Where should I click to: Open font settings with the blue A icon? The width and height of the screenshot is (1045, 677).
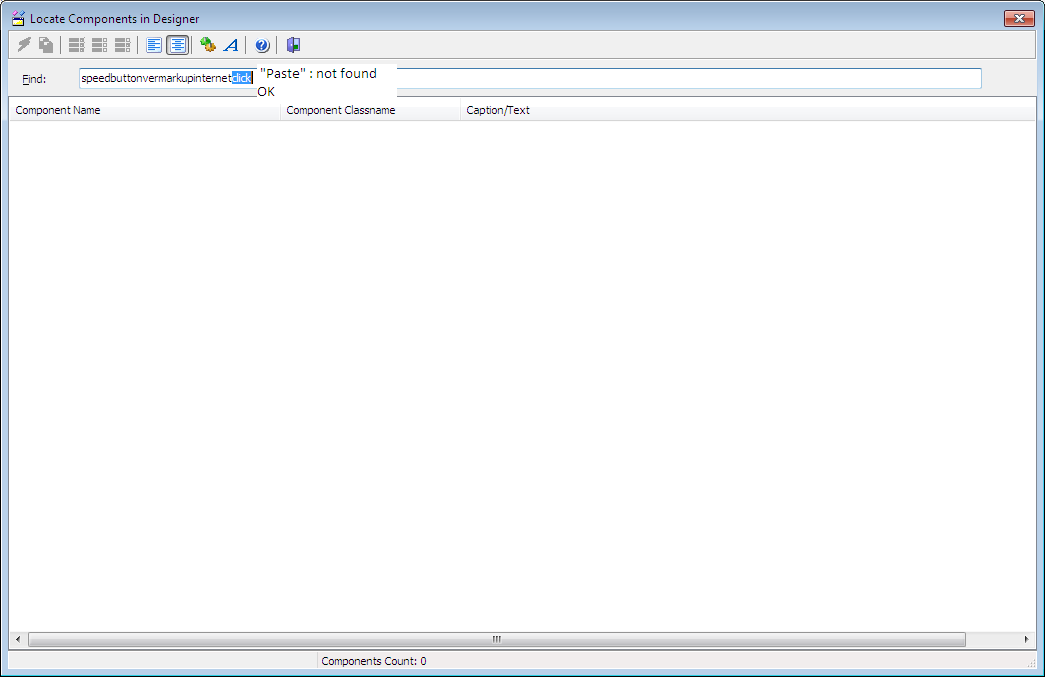[231, 45]
